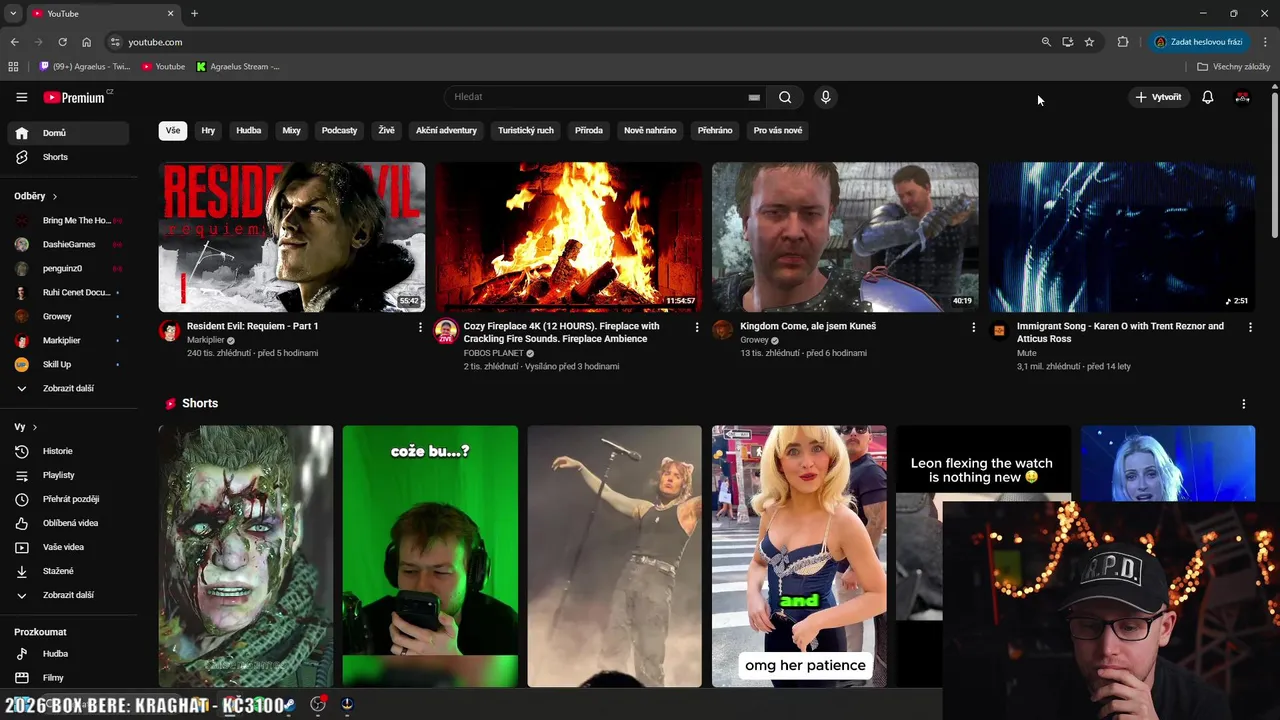Expand Zobrazit další under subscriptions
Screen dimensions: 1280x720
tap(69, 388)
